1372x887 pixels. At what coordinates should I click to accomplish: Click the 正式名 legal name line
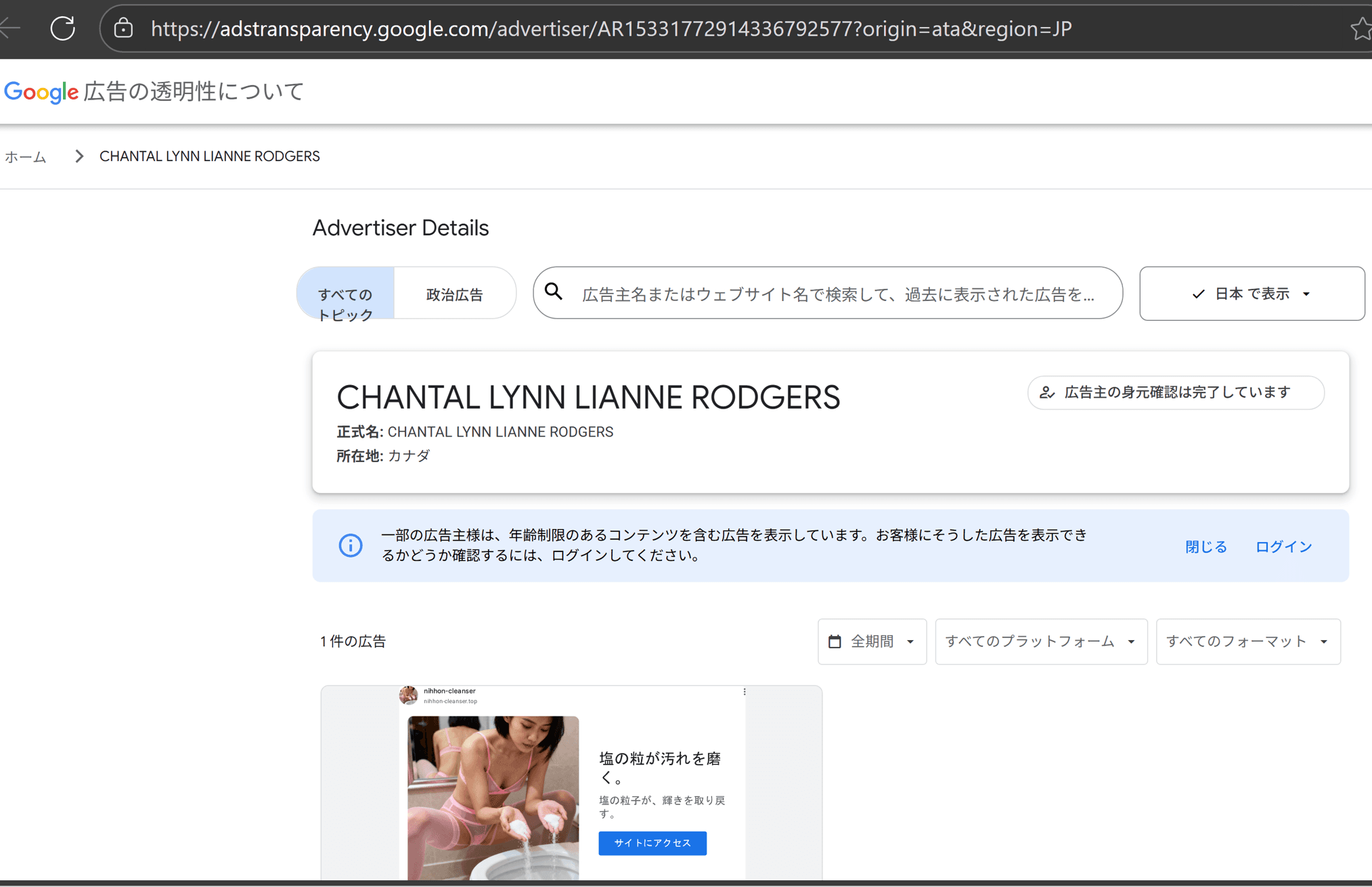pos(474,432)
